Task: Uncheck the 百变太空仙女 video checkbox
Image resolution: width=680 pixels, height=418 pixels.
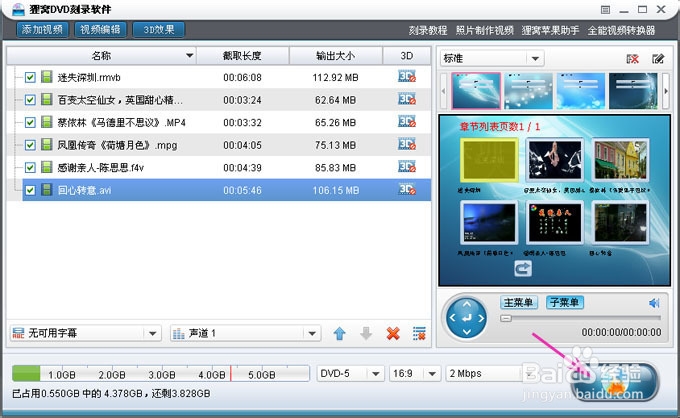Action: point(30,100)
